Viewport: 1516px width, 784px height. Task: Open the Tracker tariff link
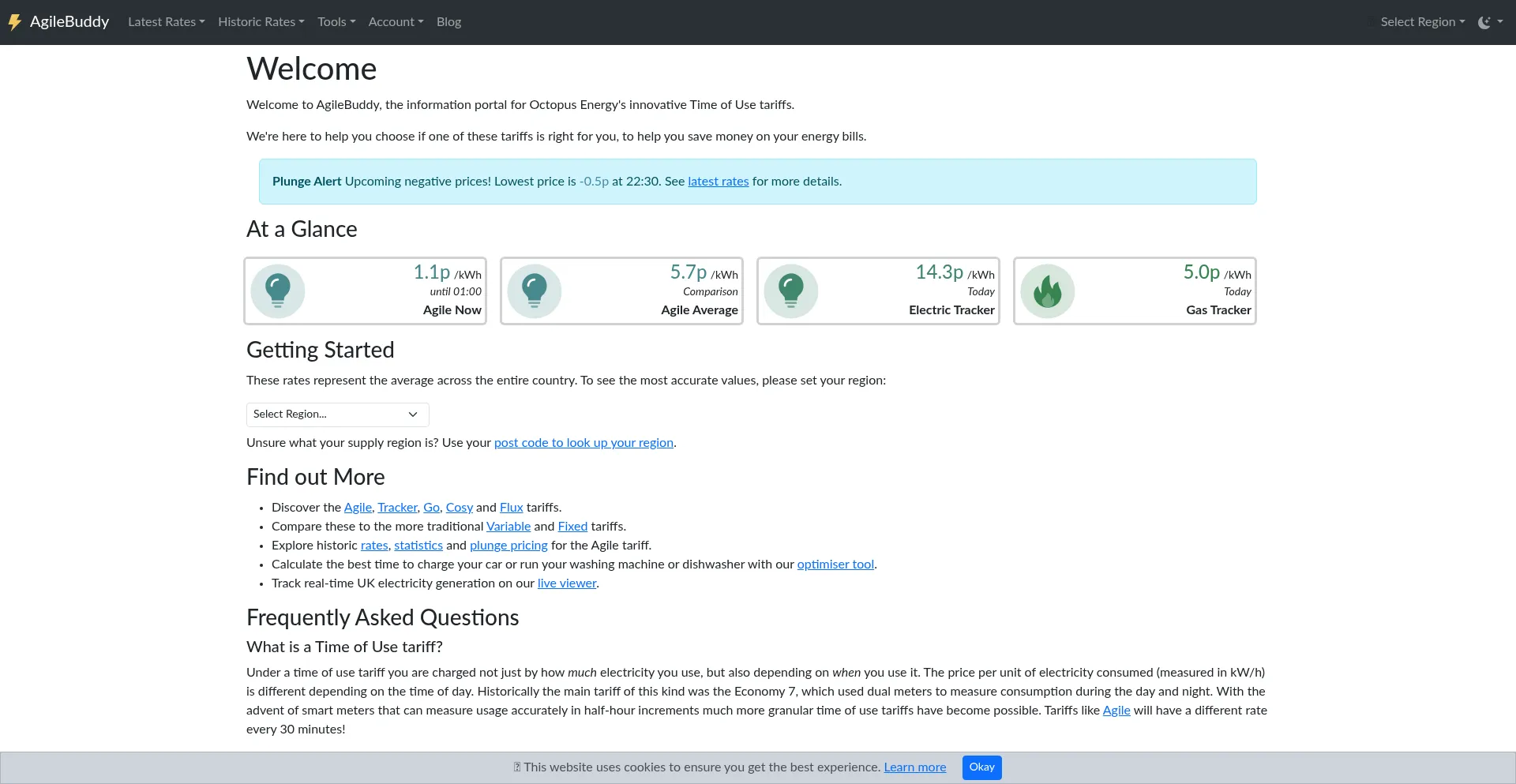click(397, 508)
